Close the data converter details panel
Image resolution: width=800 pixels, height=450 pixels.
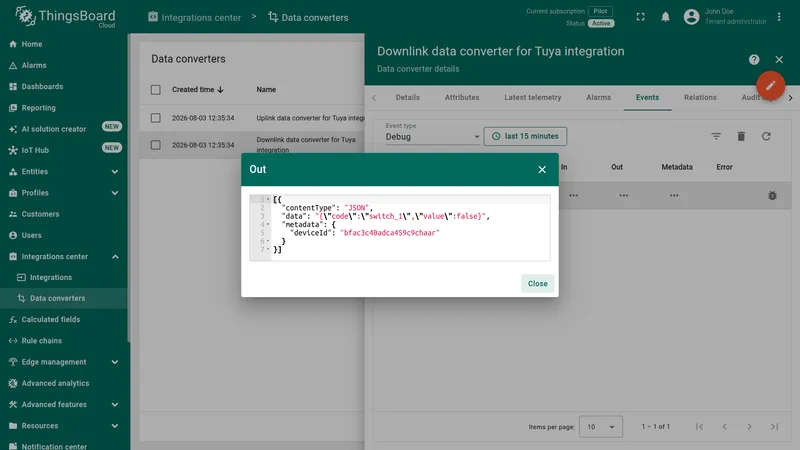tap(779, 60)
